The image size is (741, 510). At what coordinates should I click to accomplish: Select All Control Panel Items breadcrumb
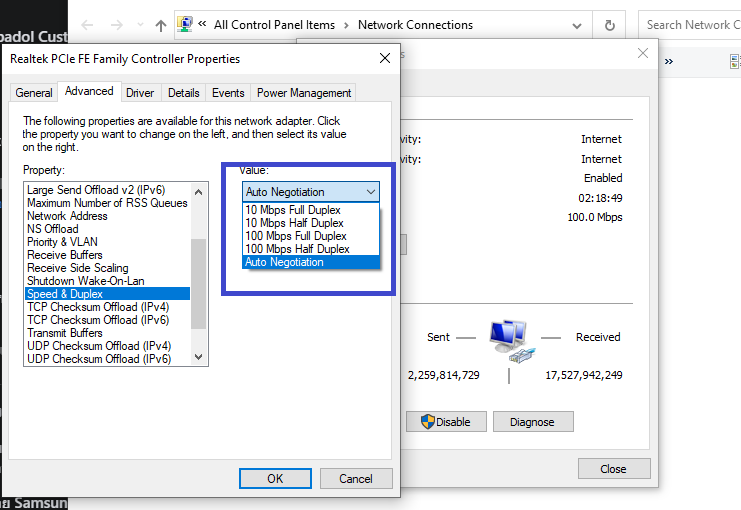tap(275, 25)
